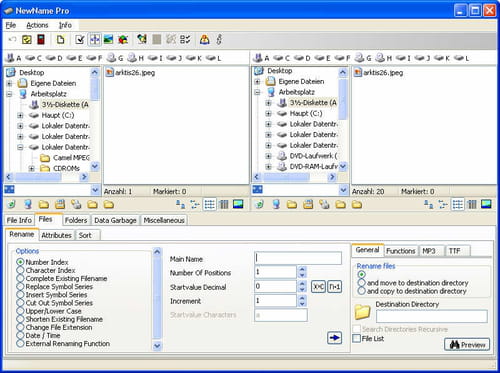This screenshot has height=373, width=500.
Task: Switch the left pane to grid list view
Action: (x=210, y=204)
